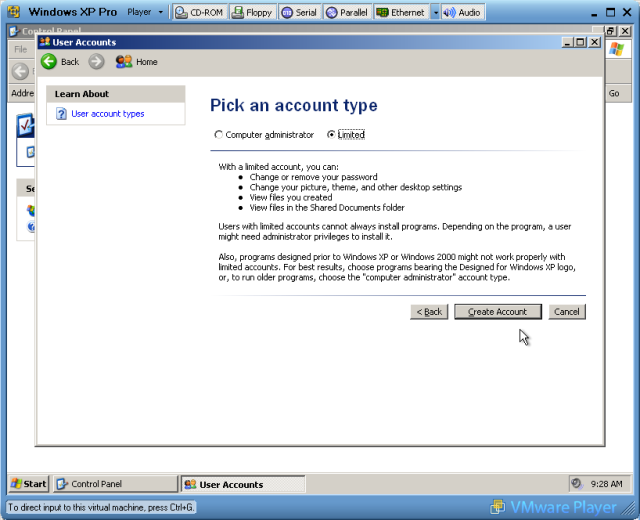The image size is (640, 520).
Task: Click the Home label in the toolbar
Action: pos(147,62)
